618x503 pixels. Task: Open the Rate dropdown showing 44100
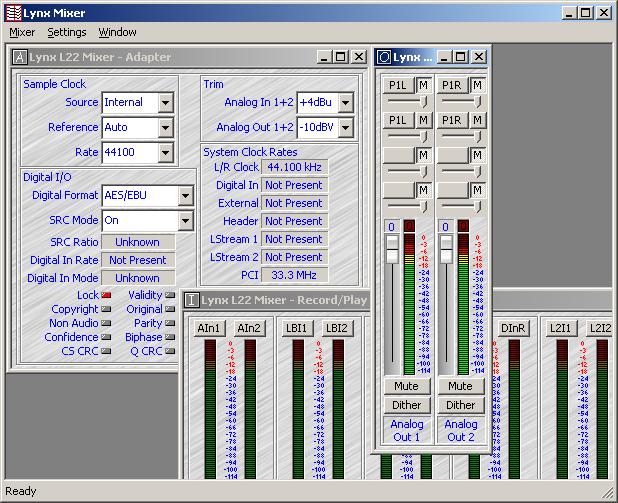[166, 152]
